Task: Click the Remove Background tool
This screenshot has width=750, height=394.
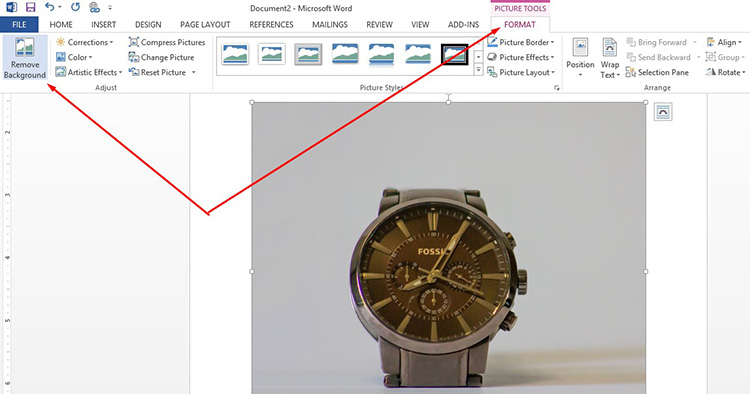Action: (x=25, y=57)
